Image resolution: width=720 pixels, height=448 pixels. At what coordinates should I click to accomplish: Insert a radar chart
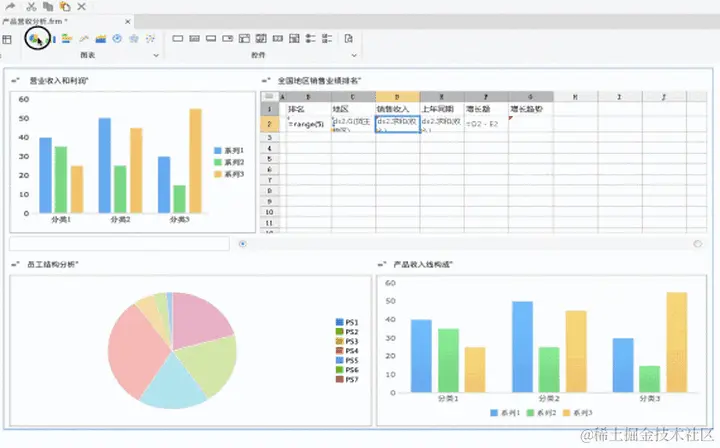coord(134,39)
